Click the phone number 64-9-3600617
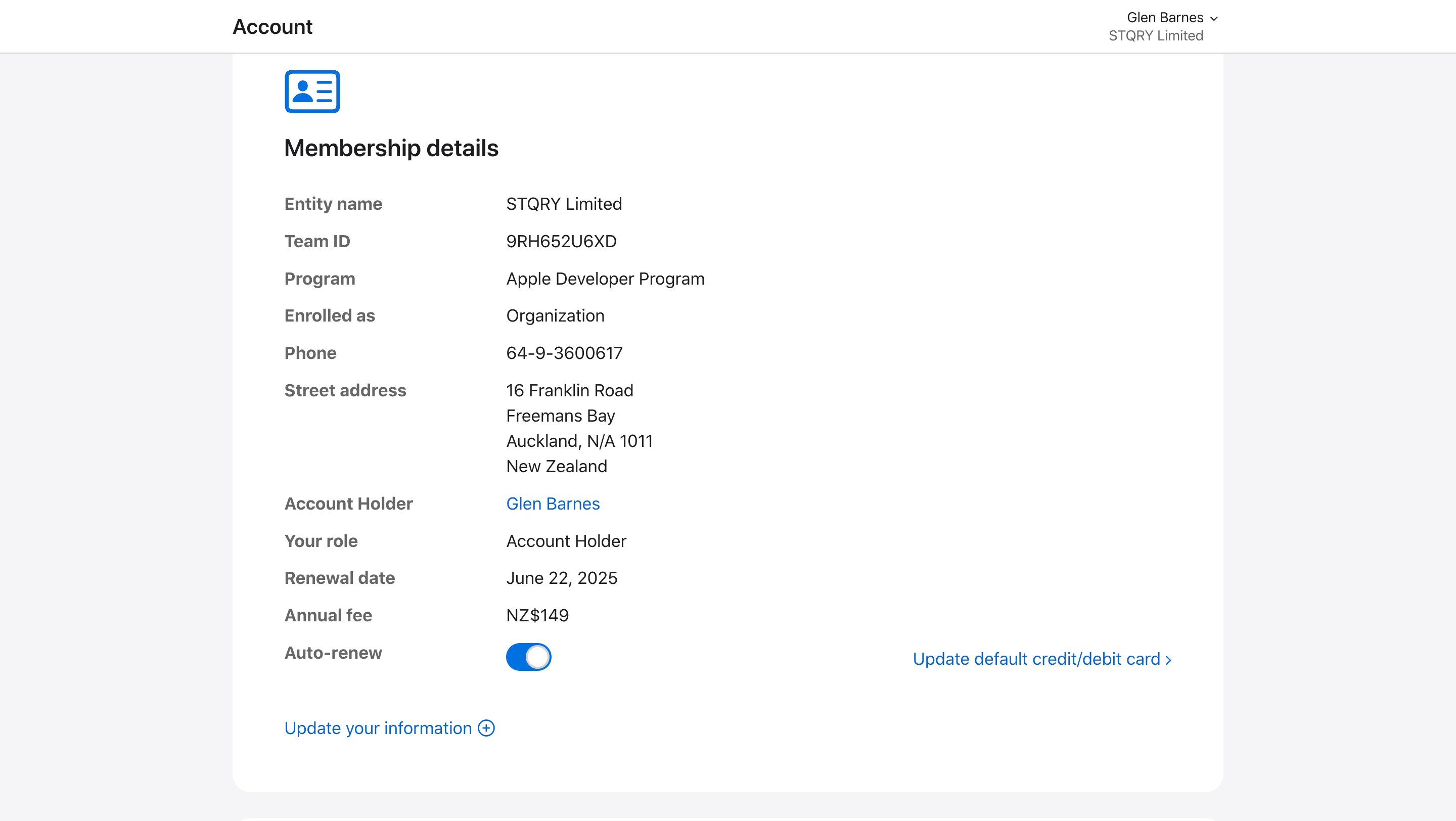Image resolution: width=1456 pixels, height=821 pixels. tap(564, 353)
